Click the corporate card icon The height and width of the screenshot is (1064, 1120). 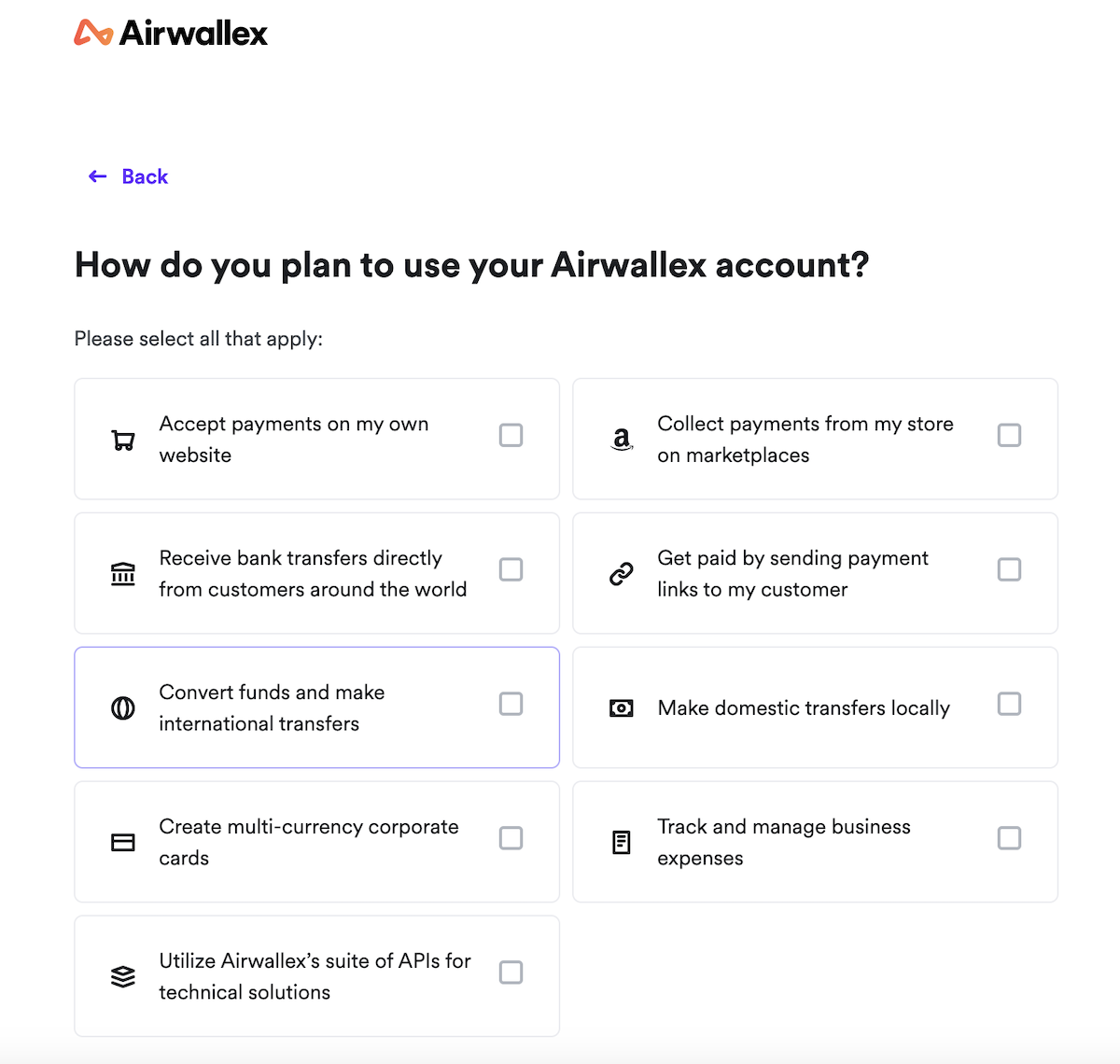point(122,842)
